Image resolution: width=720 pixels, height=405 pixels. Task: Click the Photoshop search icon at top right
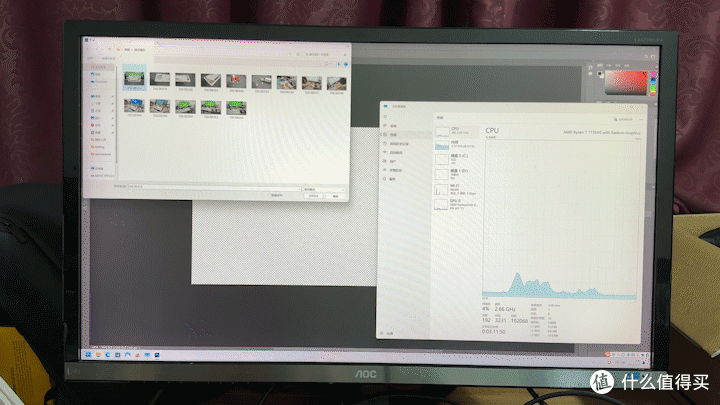click(x=646, y=56)
